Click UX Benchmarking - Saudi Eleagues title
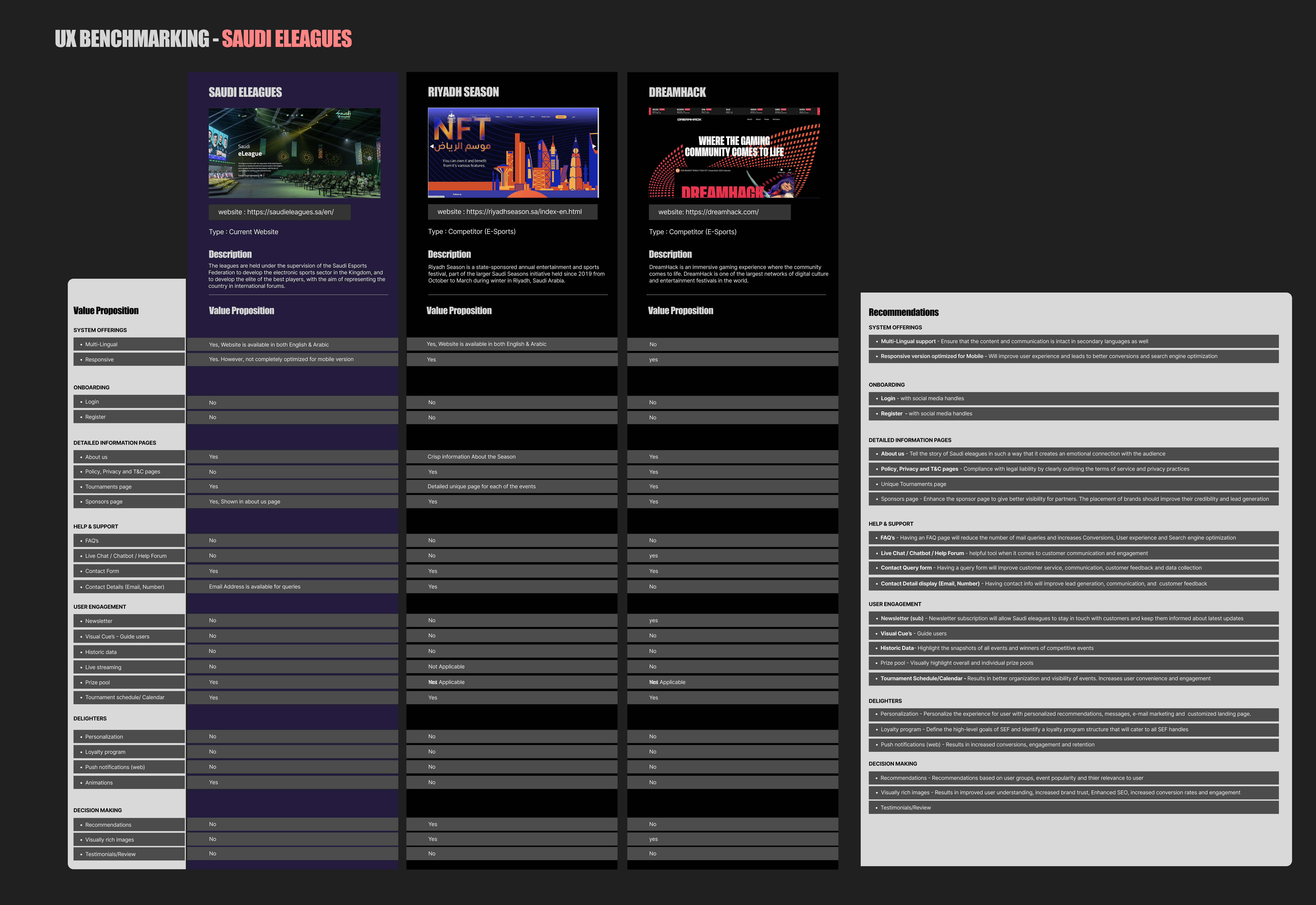Screen dimensions: 1316x905 (203, 39)
